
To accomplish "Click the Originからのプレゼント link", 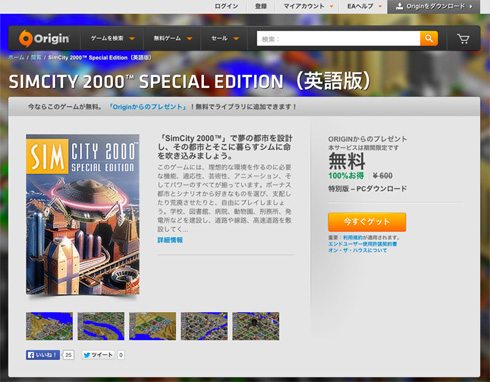I will (x=147, y=107).
